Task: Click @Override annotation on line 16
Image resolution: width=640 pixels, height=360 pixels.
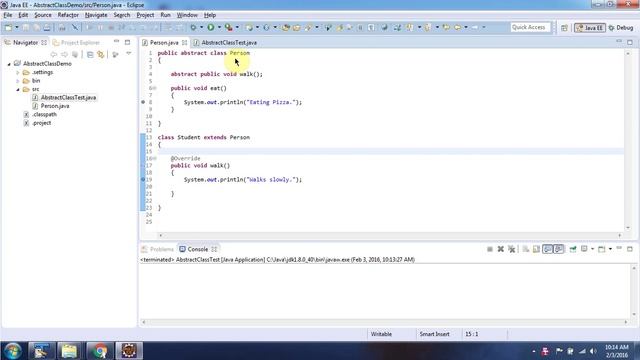Action: 185,158
